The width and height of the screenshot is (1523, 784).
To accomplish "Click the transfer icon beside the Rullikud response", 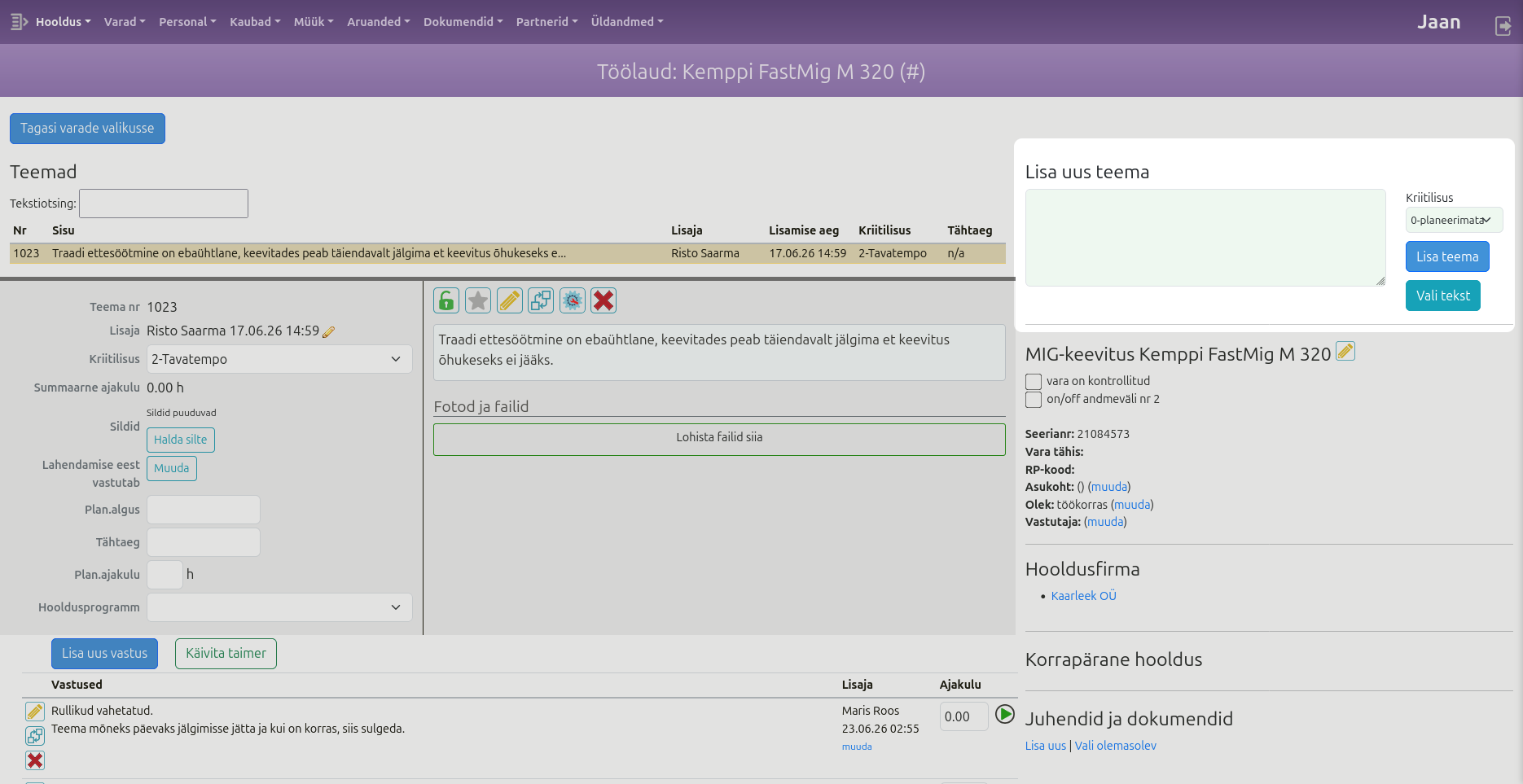I will (x=35, y=736).
